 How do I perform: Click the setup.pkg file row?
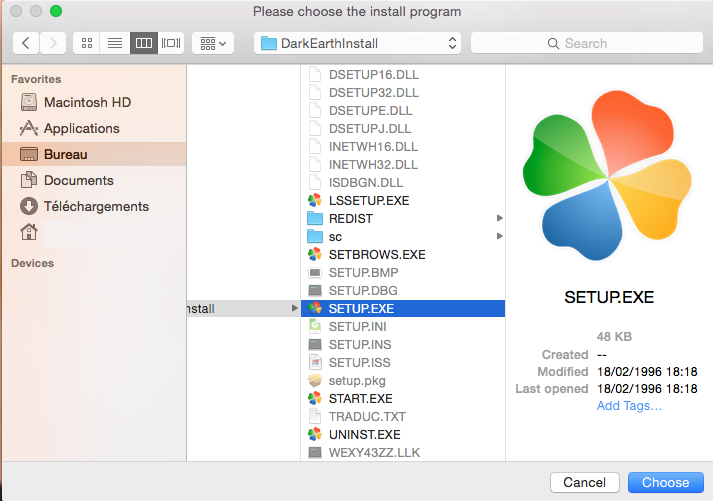[x=403, y=381]
